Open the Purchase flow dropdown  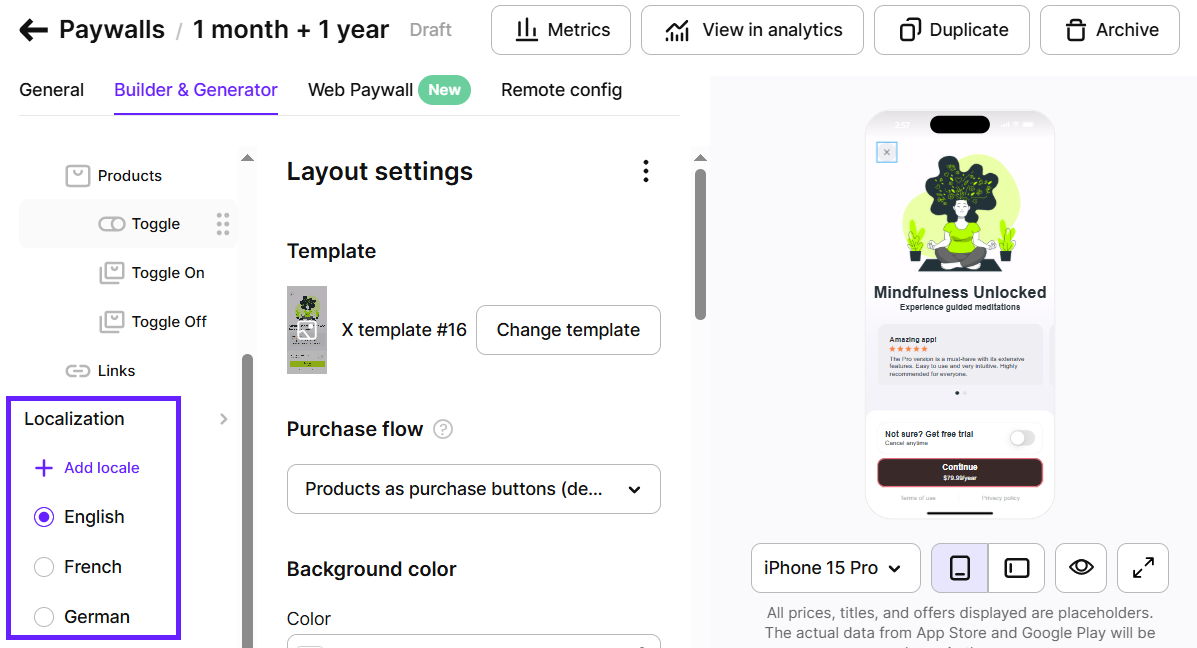[x=473, y=489]
